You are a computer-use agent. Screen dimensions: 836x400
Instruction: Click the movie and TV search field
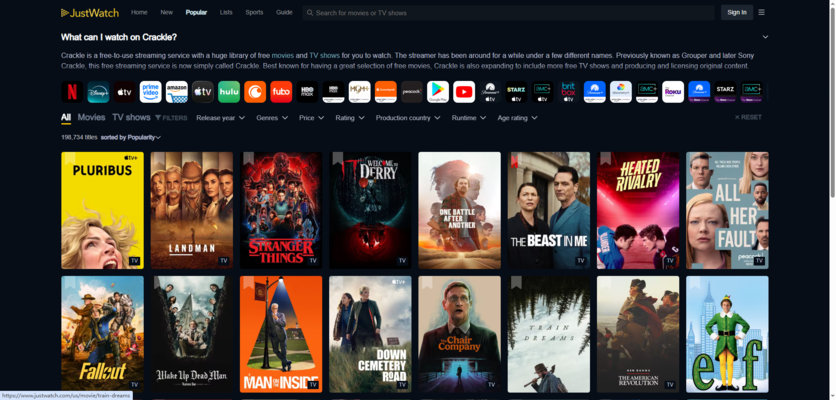(x=510, y=13)
